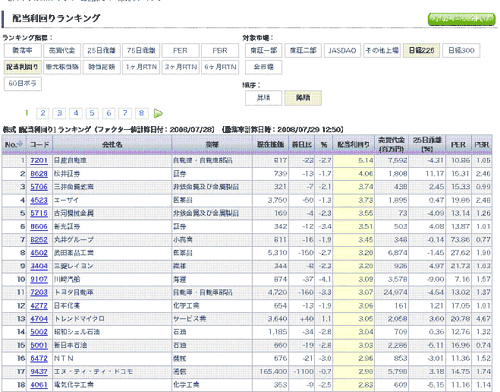
Task: Click the 25日乖離(%) column header
Action: [427, 145]
